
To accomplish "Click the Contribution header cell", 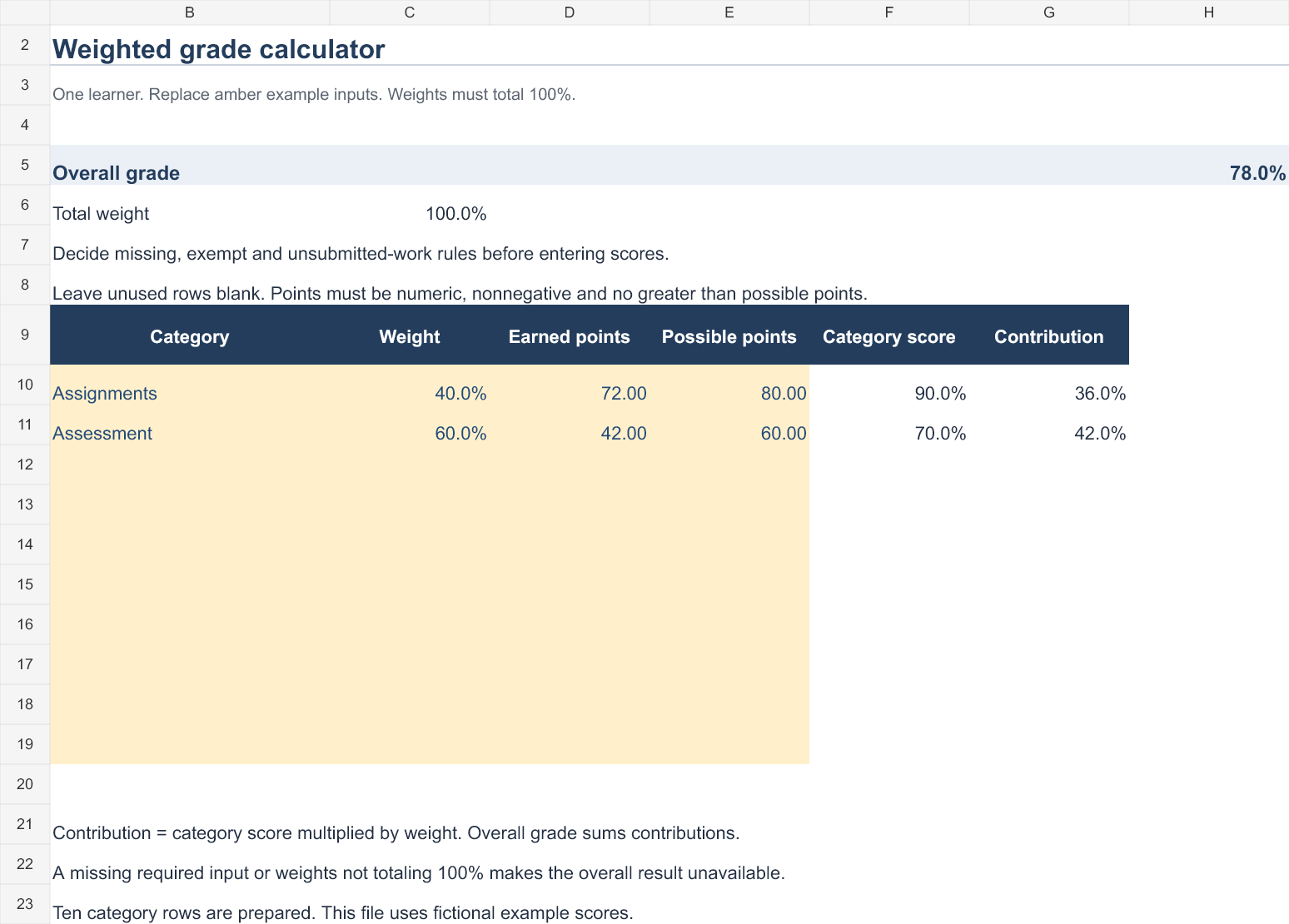I will (x=1049, y=335).
